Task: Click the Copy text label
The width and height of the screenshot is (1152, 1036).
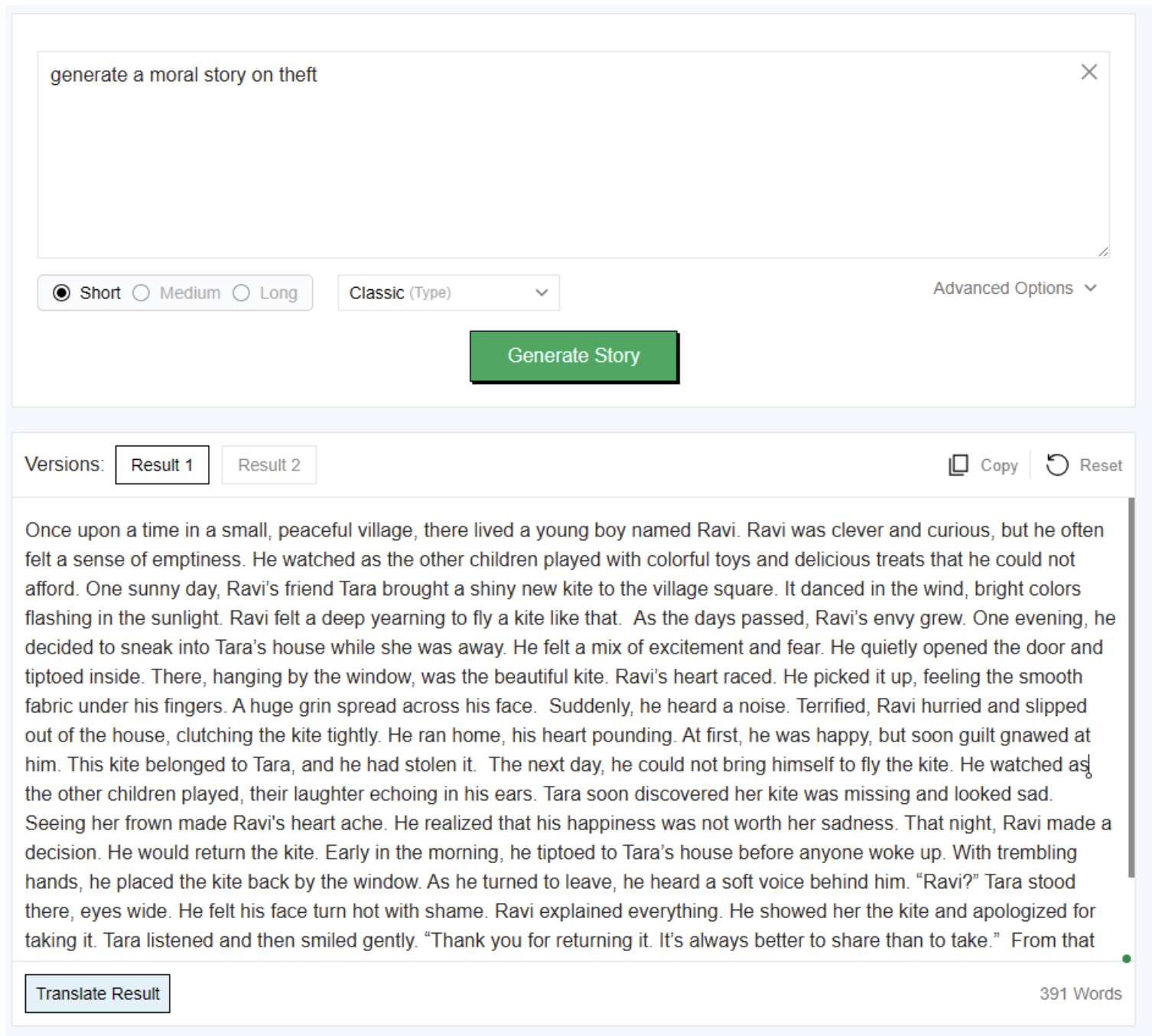Action: coord(998,465)
